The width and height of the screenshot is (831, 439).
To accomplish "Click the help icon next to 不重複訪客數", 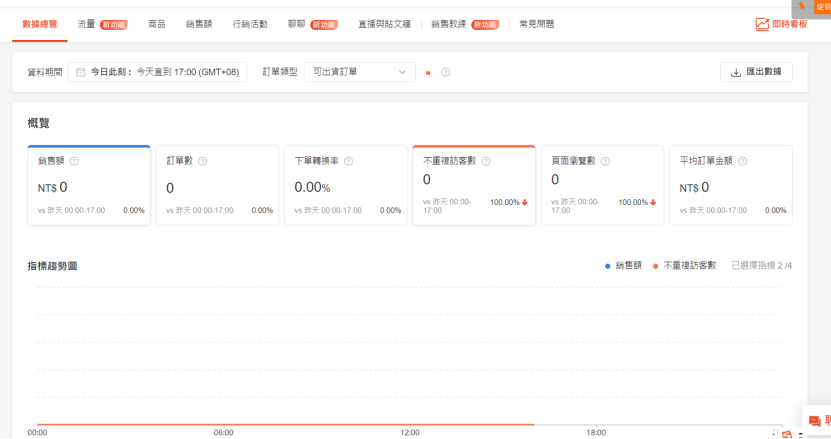I will pyautogui.click(x=485, y=161).
